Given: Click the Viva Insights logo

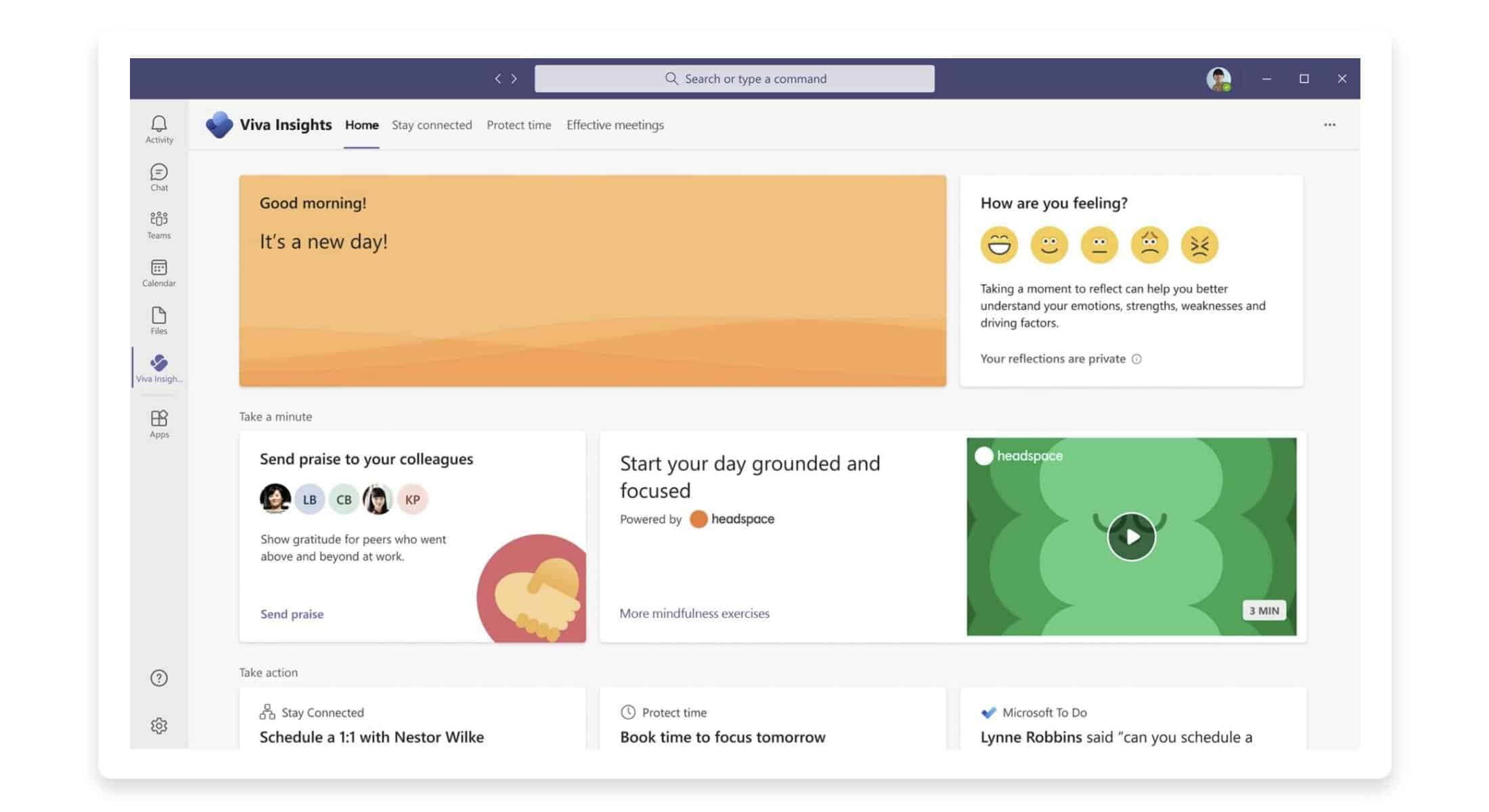Looking at the screenshot, I should click(219, 125).
